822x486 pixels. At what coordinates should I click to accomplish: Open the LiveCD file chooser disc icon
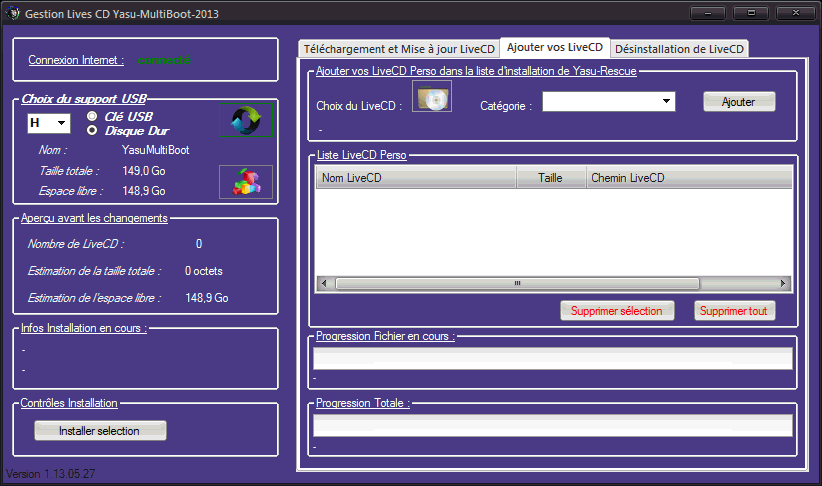(x=432, y=96)
